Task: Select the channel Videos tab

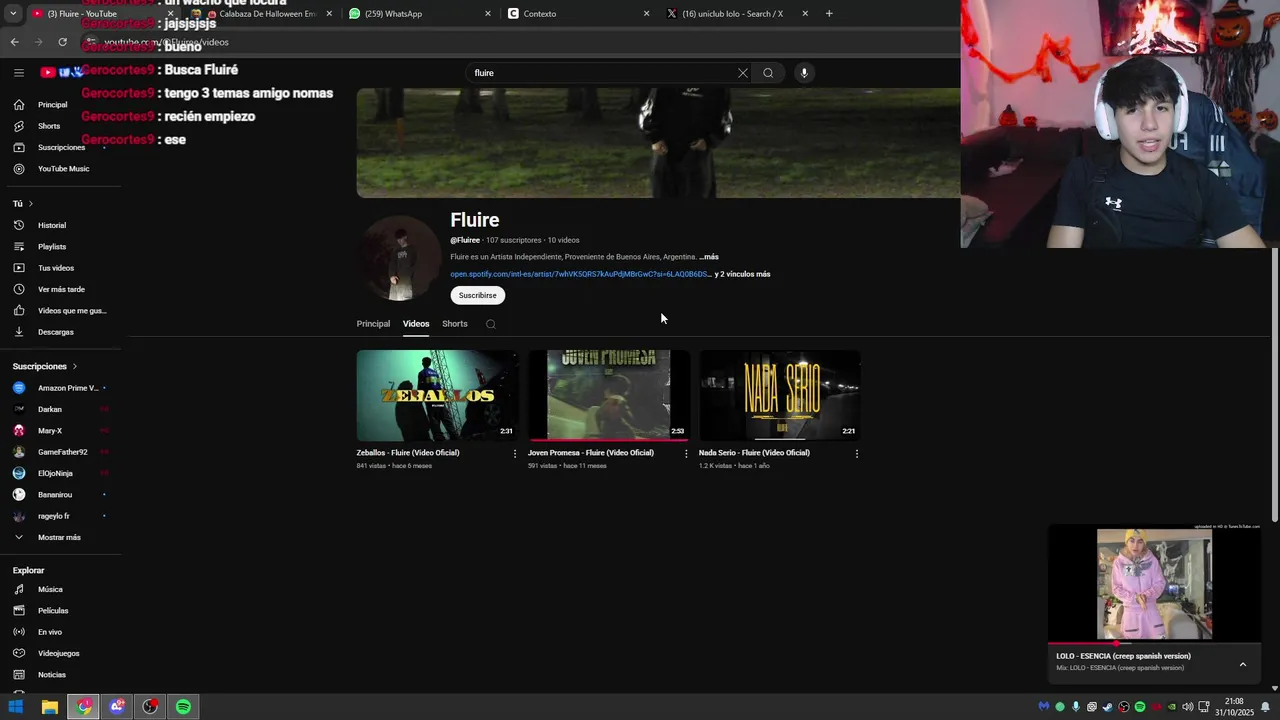Action: pos(416,324)
